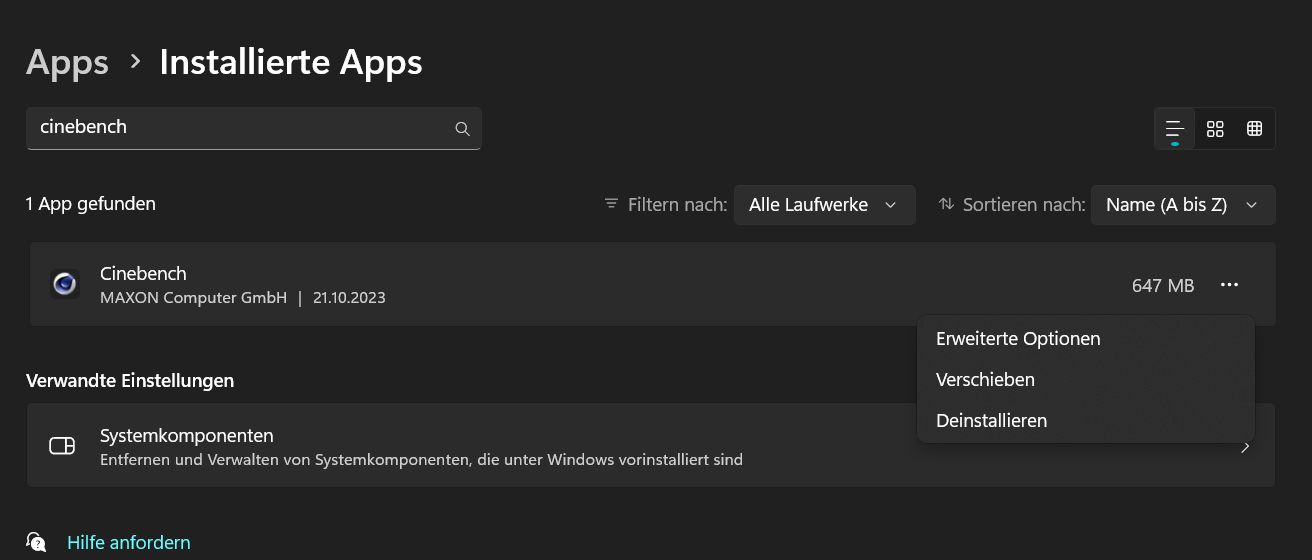Click the 647 MB size value

[x=1163, y=286]
